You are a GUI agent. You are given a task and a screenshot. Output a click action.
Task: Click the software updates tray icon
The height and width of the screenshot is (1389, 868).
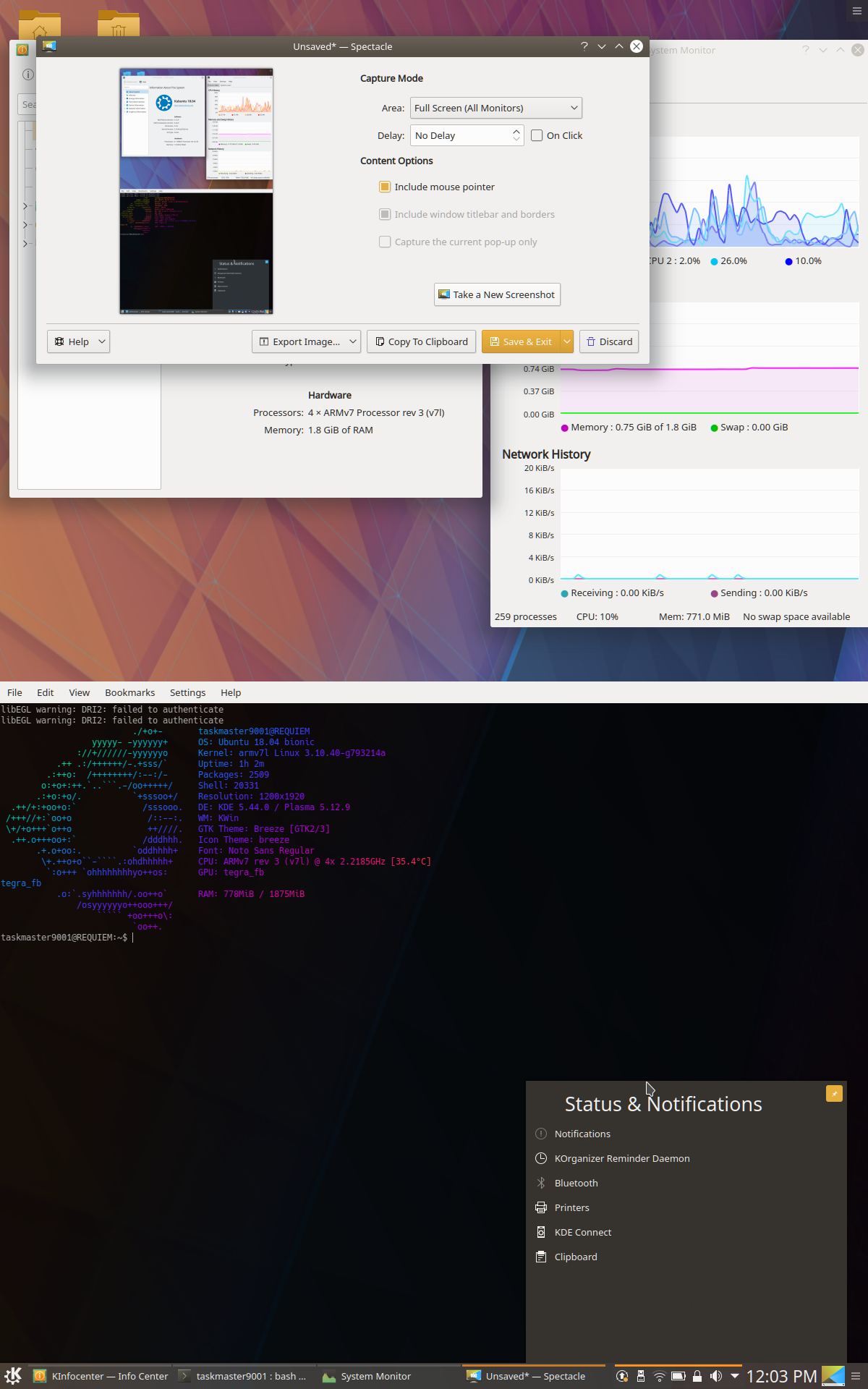coord(622,1376)
